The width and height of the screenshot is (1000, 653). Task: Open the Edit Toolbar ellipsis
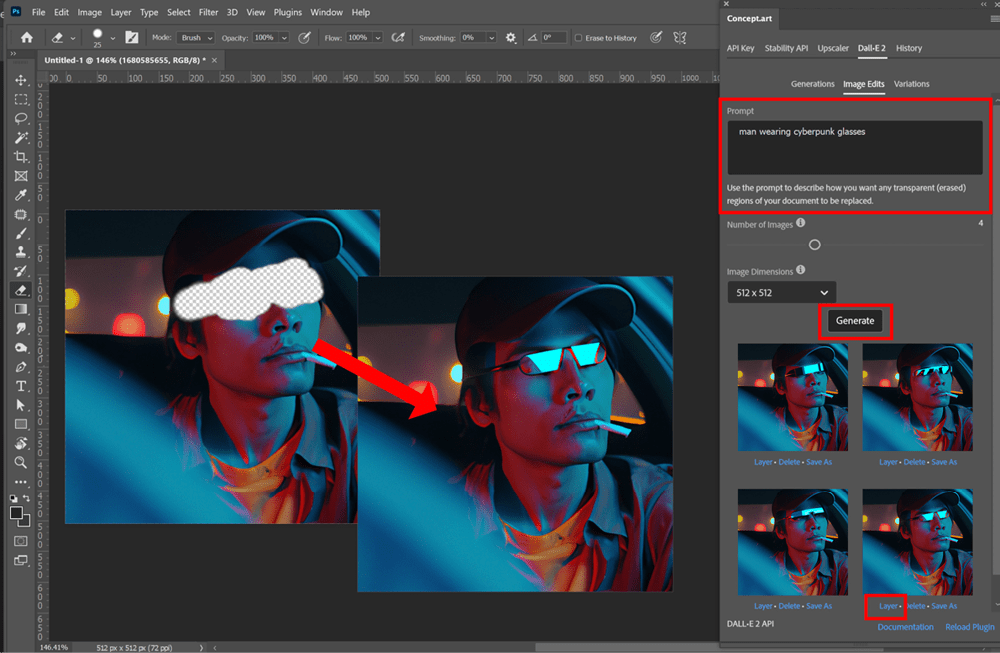tap(21, 482)
